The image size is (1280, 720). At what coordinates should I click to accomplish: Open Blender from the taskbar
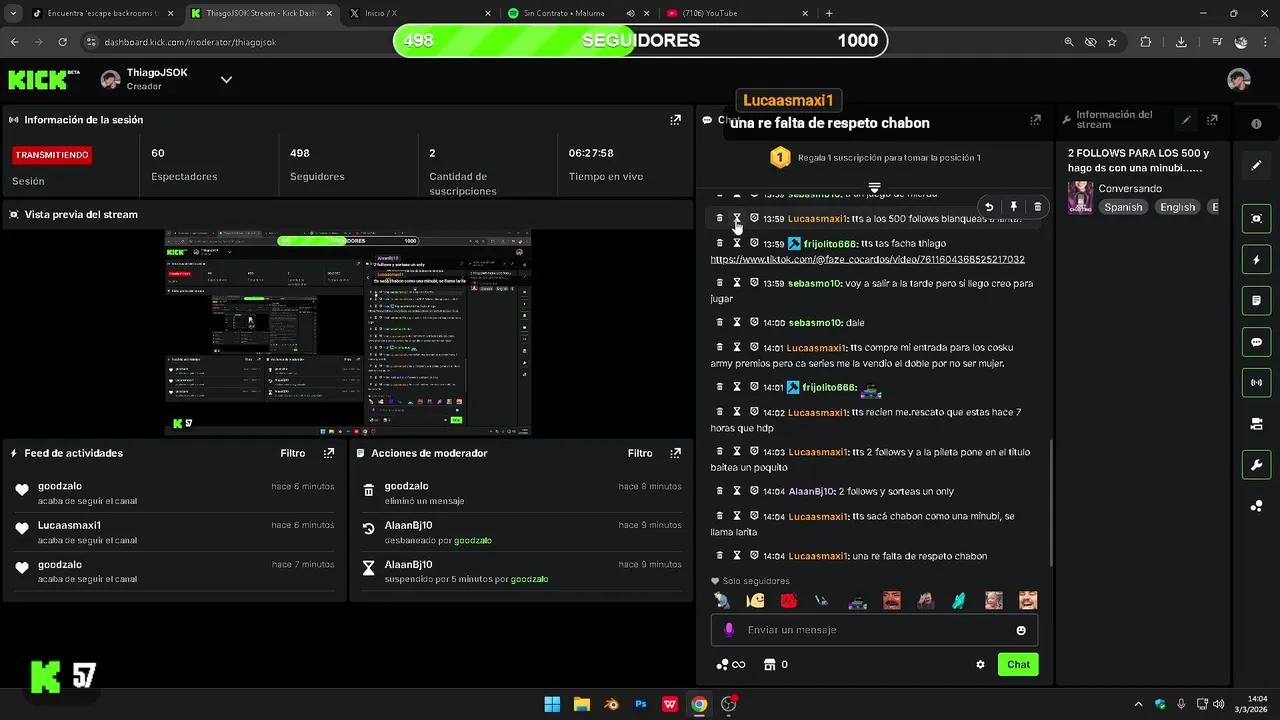tap(611, 704)
